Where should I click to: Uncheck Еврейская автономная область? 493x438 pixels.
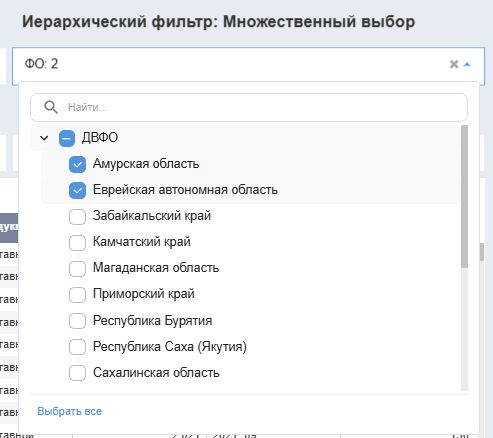[x=77, y=190]
